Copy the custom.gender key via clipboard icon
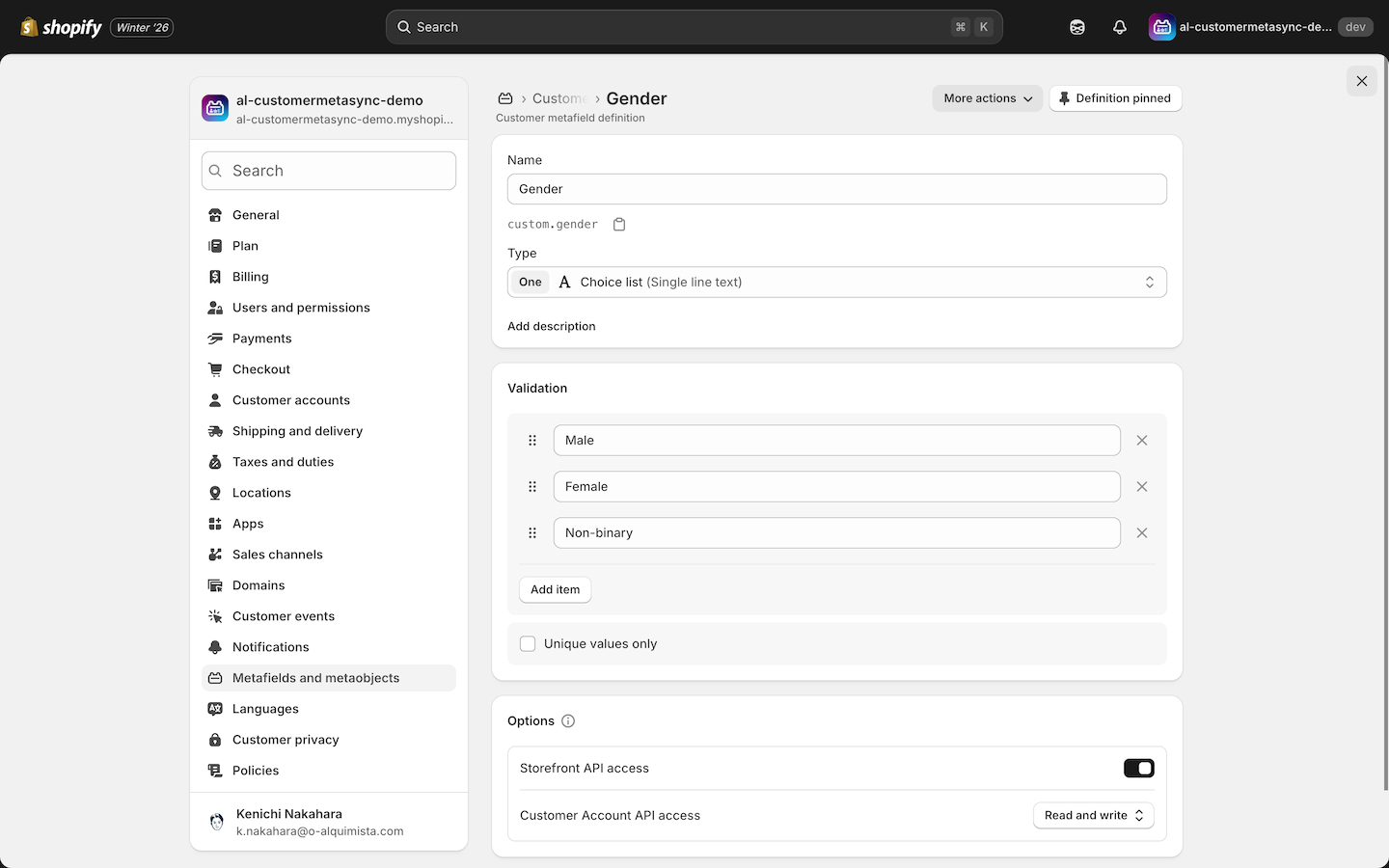 tap(619, 224)
